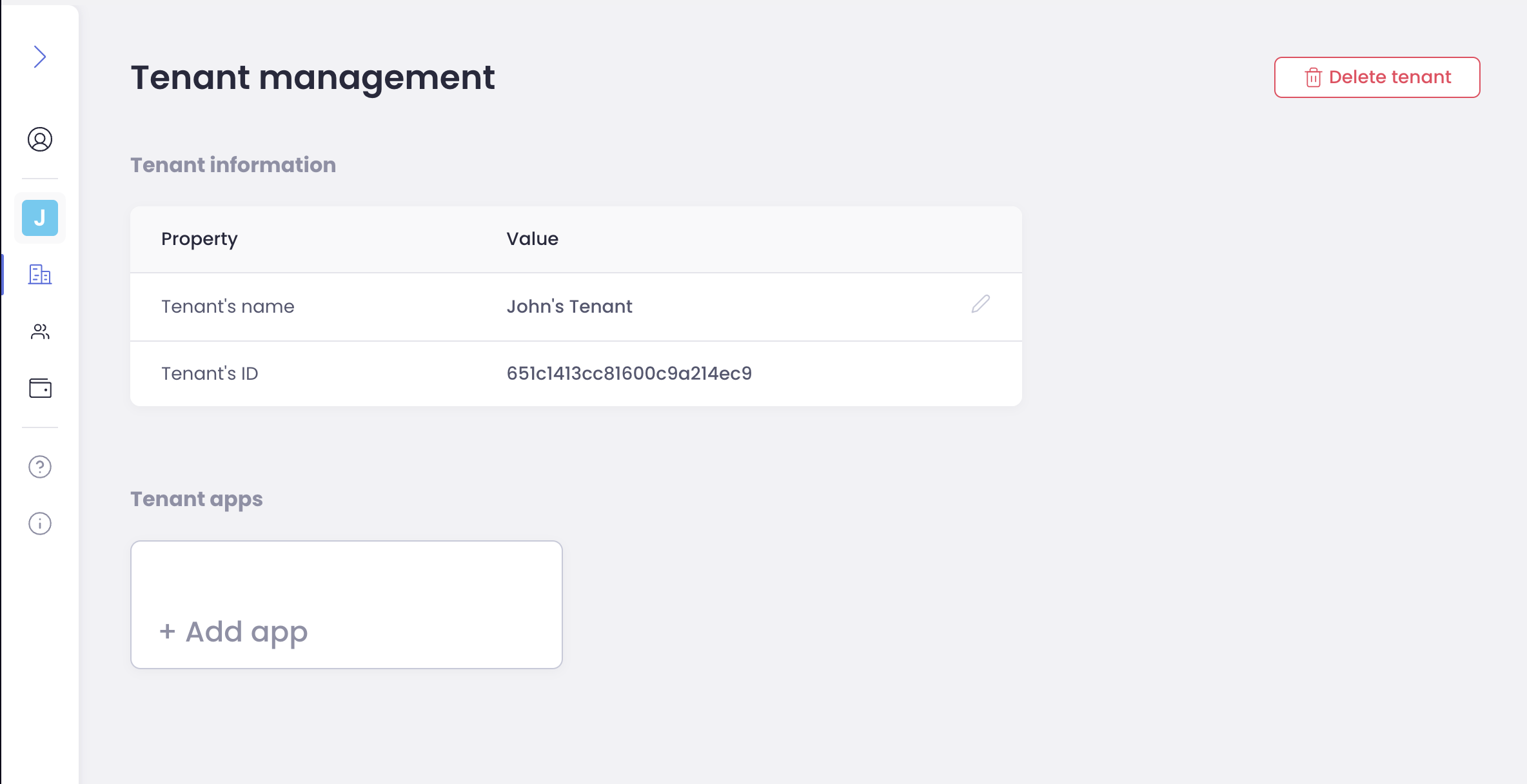Select the tenant ID value text
Screen dimensions: 1527x784
[629, 373]
